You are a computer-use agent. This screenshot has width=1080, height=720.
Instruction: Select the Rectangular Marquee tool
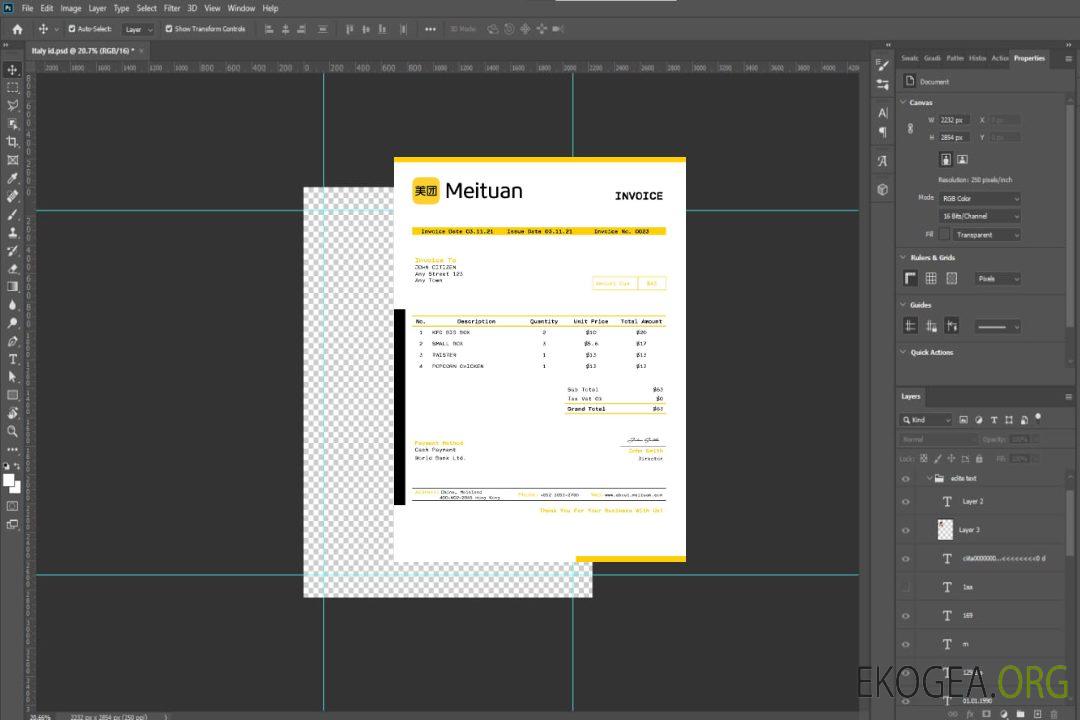[13, 88]
